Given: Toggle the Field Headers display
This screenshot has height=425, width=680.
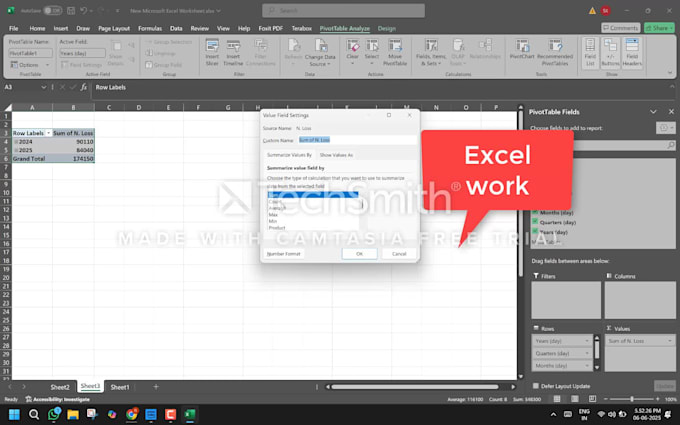Looking at the screenshot, I should pos(632,52).
